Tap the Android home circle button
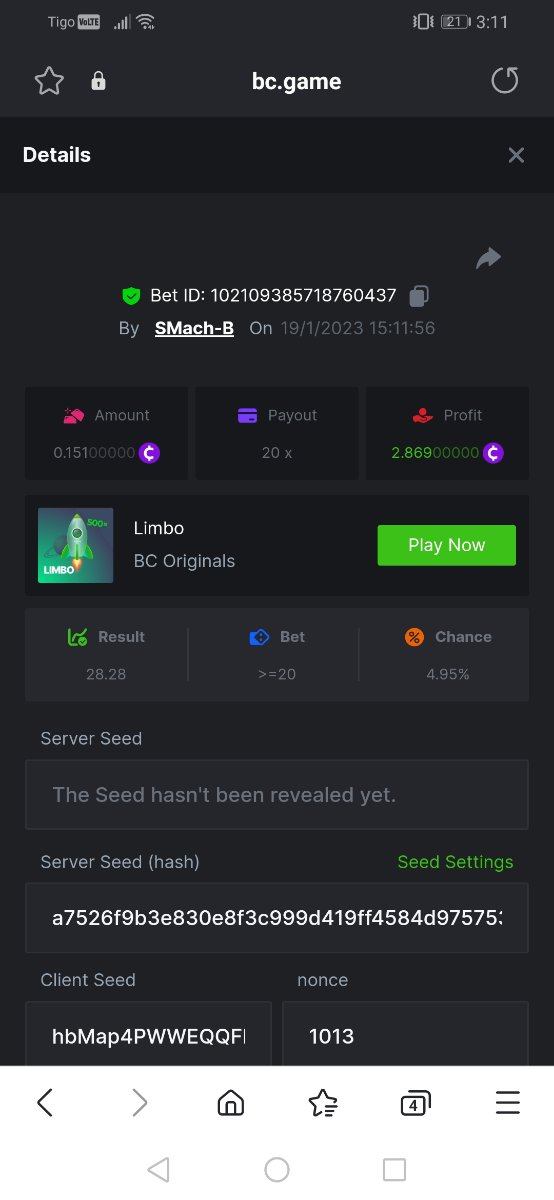This screenshot has height=1200, width=554. (277, 1169)
